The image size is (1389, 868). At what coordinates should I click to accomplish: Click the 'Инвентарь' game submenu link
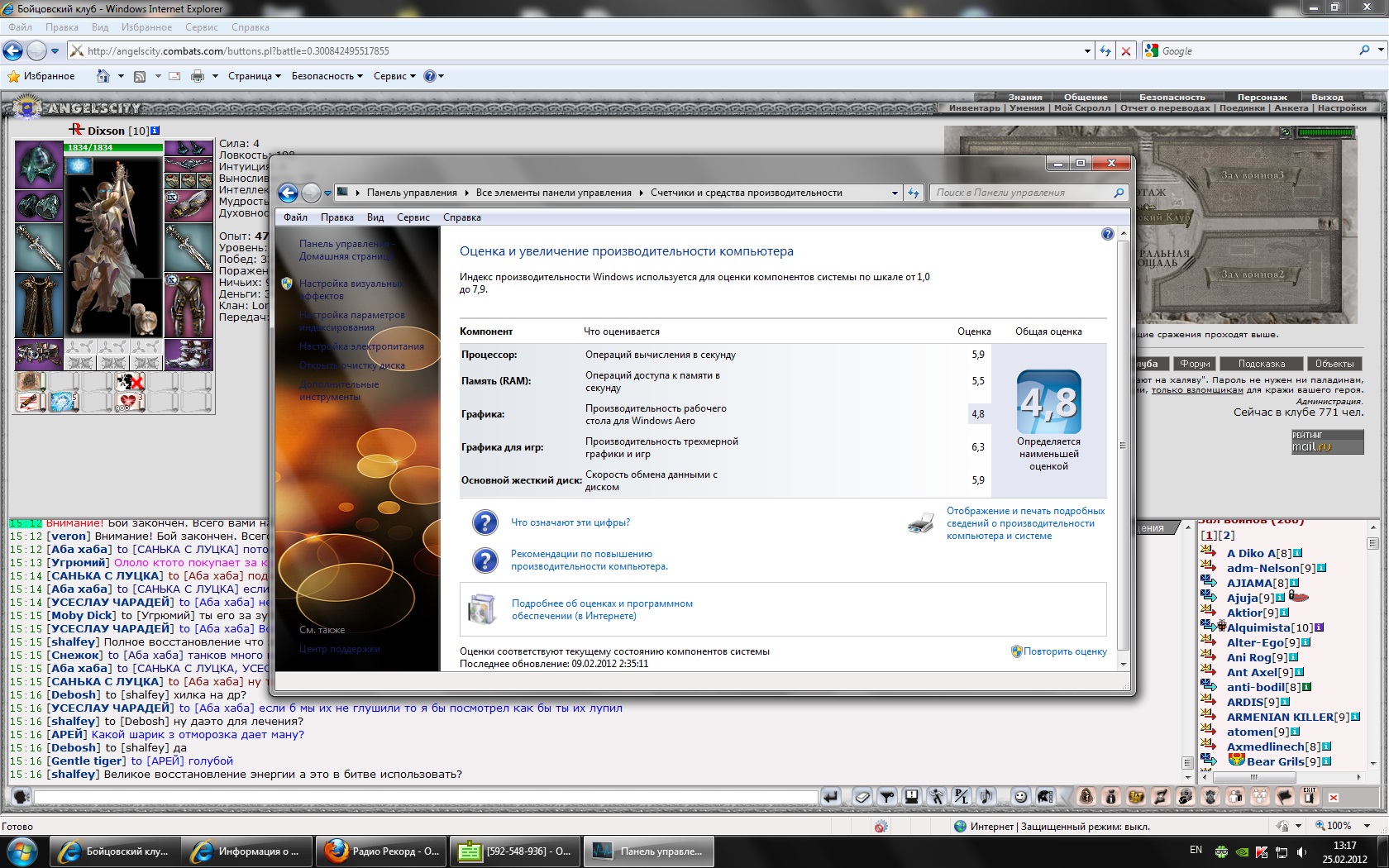click(x=974, y=108)
